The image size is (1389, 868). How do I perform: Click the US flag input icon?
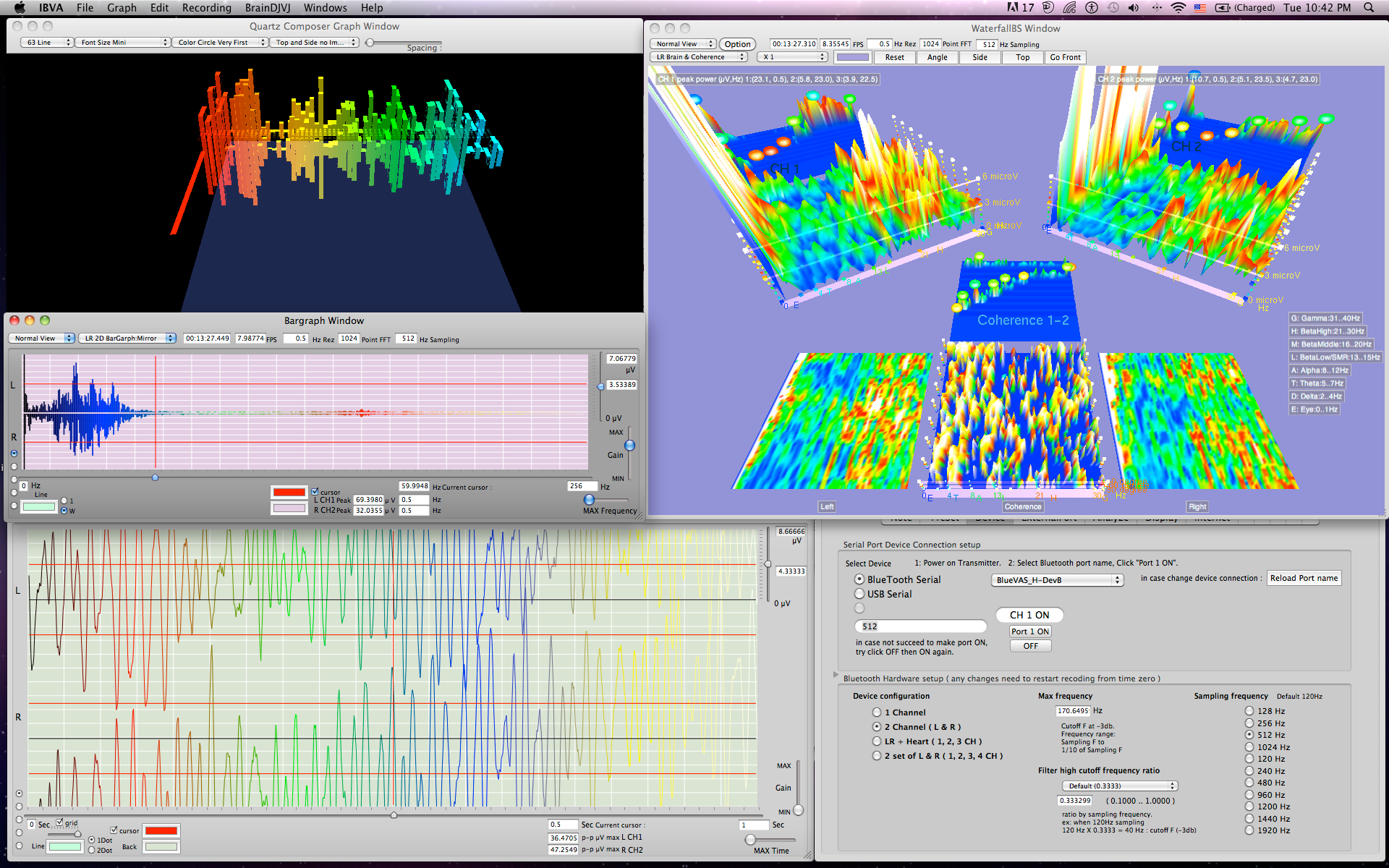point(1200,8)
